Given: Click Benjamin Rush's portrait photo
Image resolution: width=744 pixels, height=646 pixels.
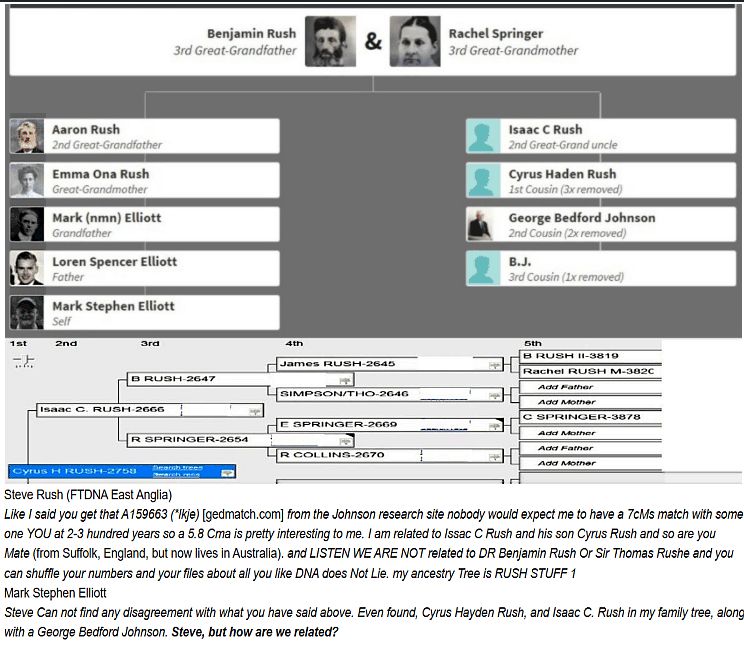Looking at the screenshot, I should click(x=330, y=42).
